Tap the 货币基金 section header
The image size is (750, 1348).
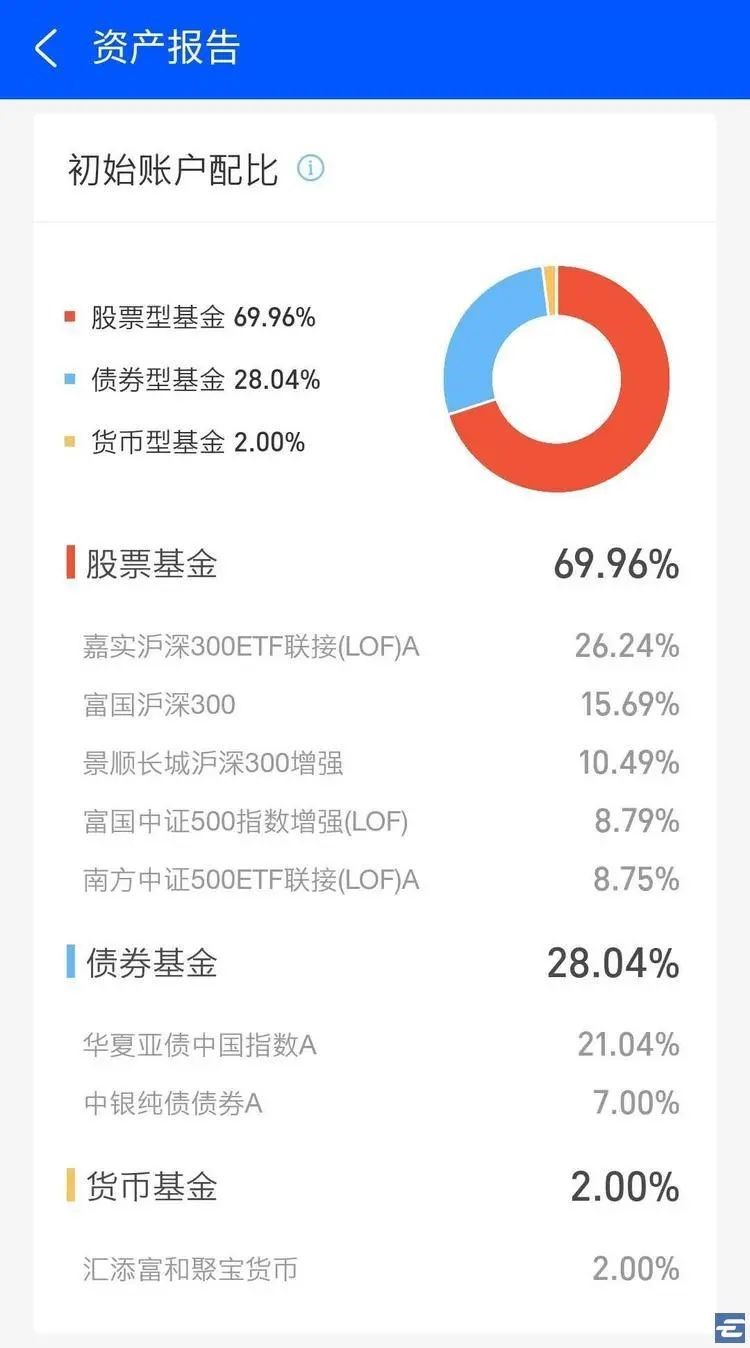pyautogui.click(x=151, y=1187)
